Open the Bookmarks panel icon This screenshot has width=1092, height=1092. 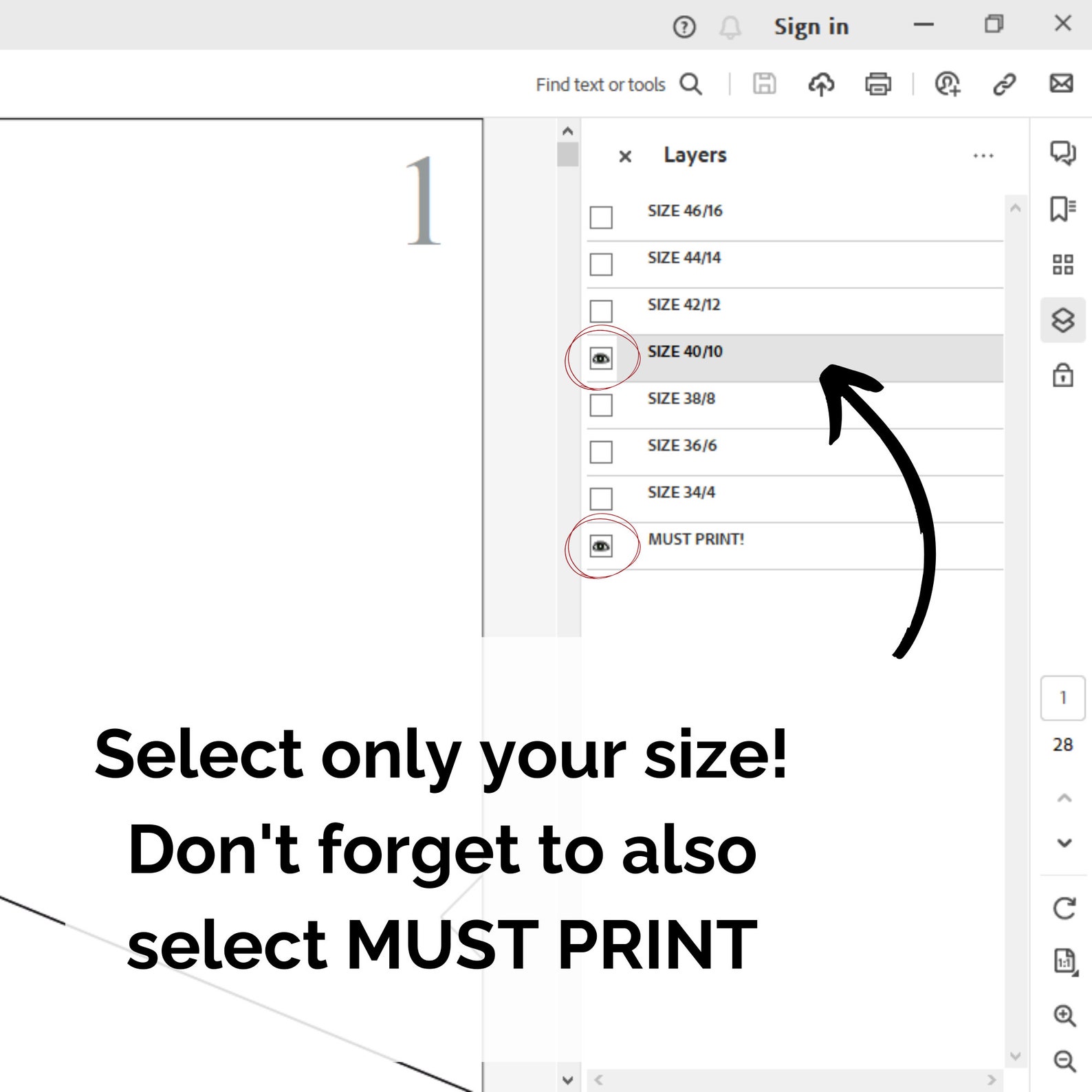pyautogui.click(x=1063, y=208)
